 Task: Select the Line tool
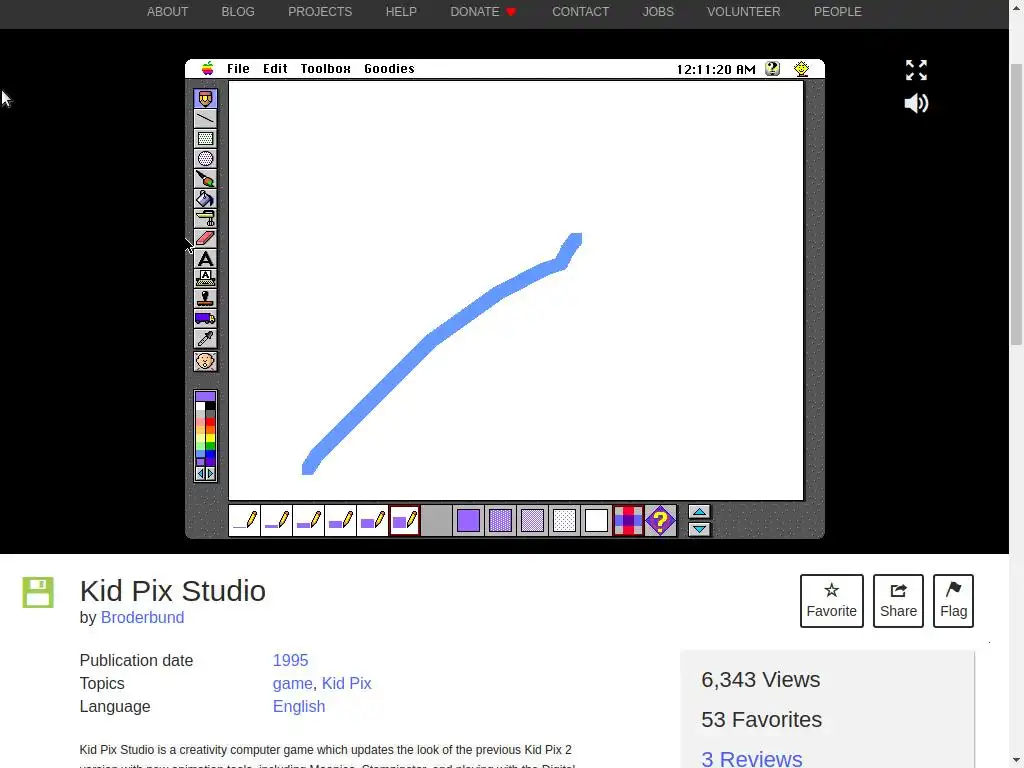point(205,119)
